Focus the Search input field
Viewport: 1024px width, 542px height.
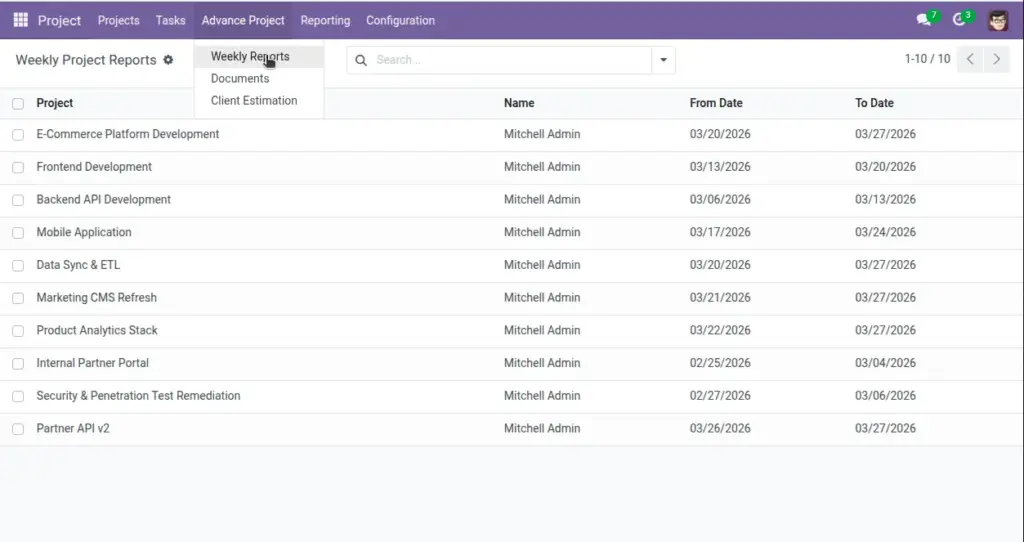tap(511, 60)
